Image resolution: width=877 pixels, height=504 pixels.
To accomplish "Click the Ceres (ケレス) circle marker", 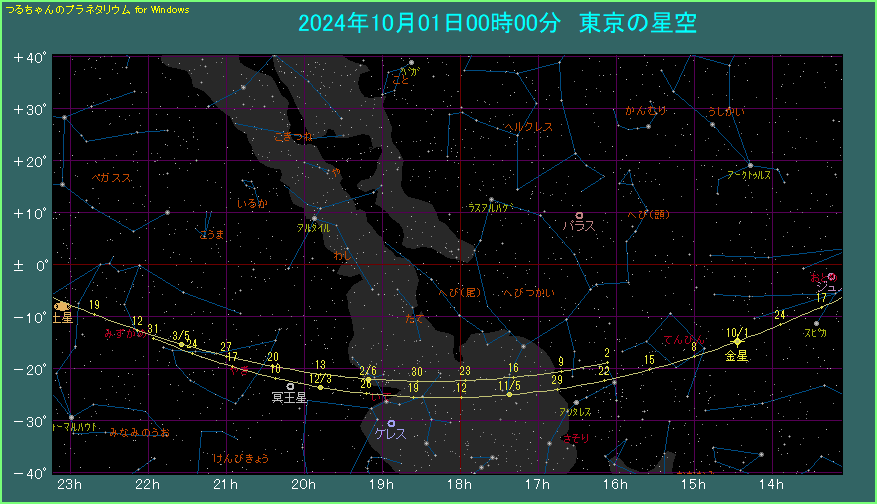I will point(391,423).
